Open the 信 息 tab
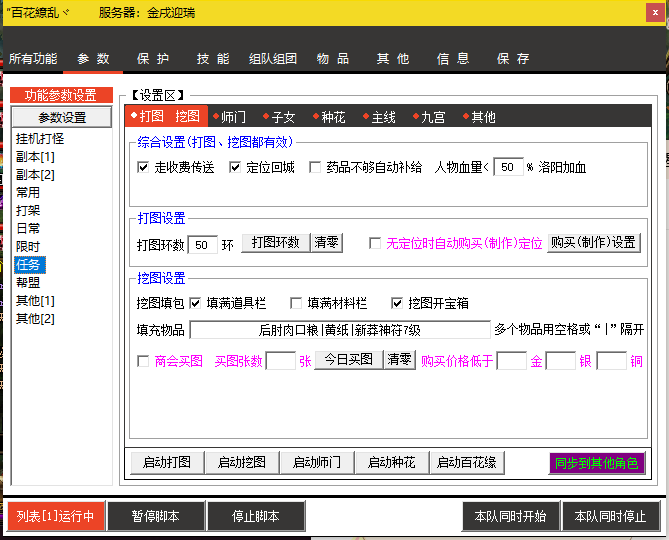 [x=453, y=58]
